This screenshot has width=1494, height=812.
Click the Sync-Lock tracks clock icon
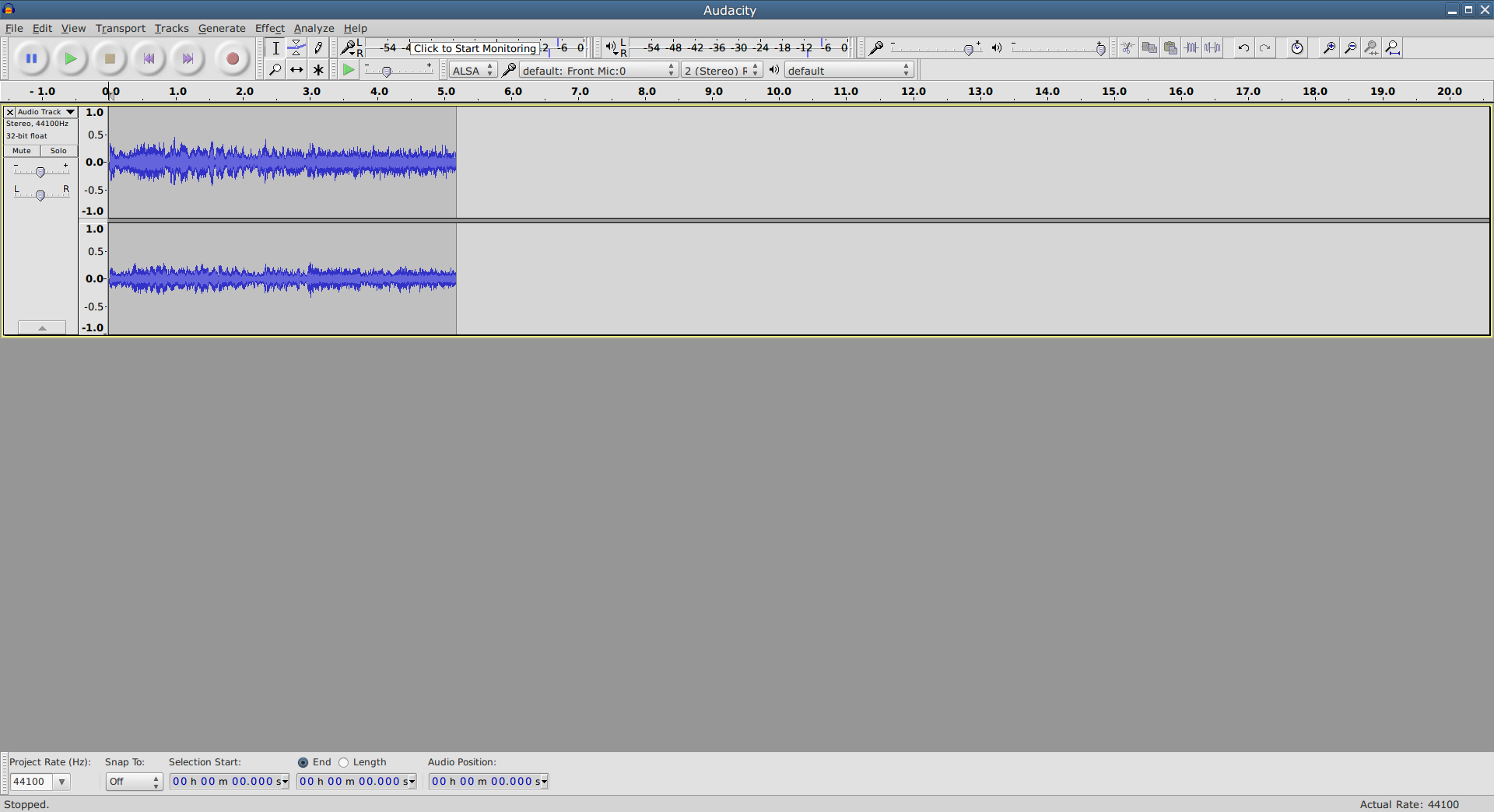[x=1297, y=48]
